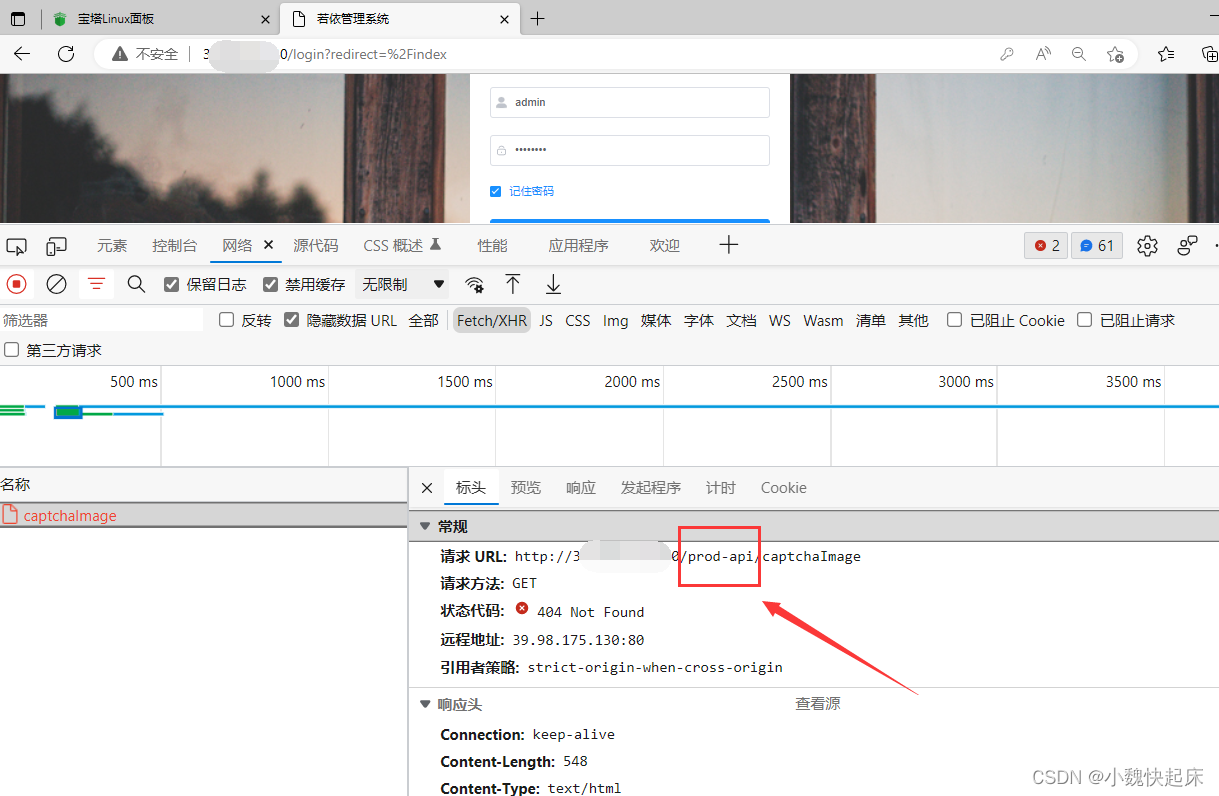This screenshot has height=796, width=1219.
Task: Select the 全部 request type filter
Action: tap(423, 321)
